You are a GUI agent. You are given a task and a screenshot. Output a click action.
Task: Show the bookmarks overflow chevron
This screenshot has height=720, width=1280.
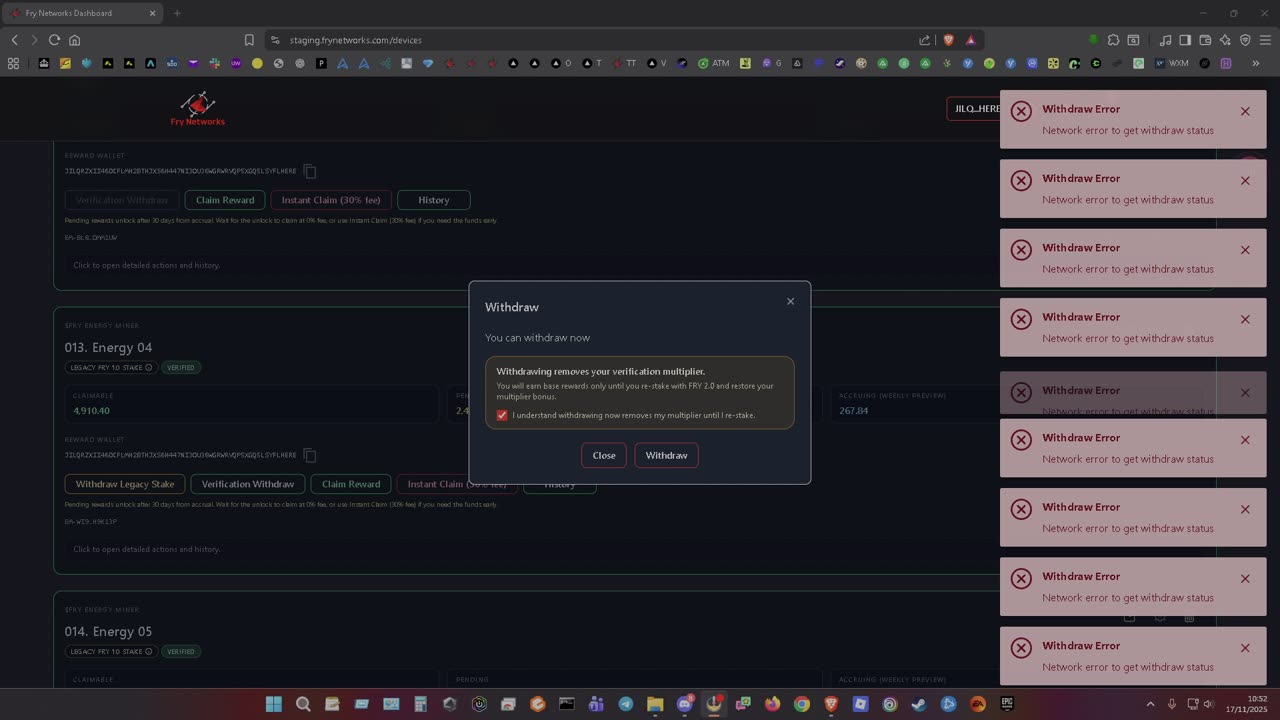tap(1255, 63)
